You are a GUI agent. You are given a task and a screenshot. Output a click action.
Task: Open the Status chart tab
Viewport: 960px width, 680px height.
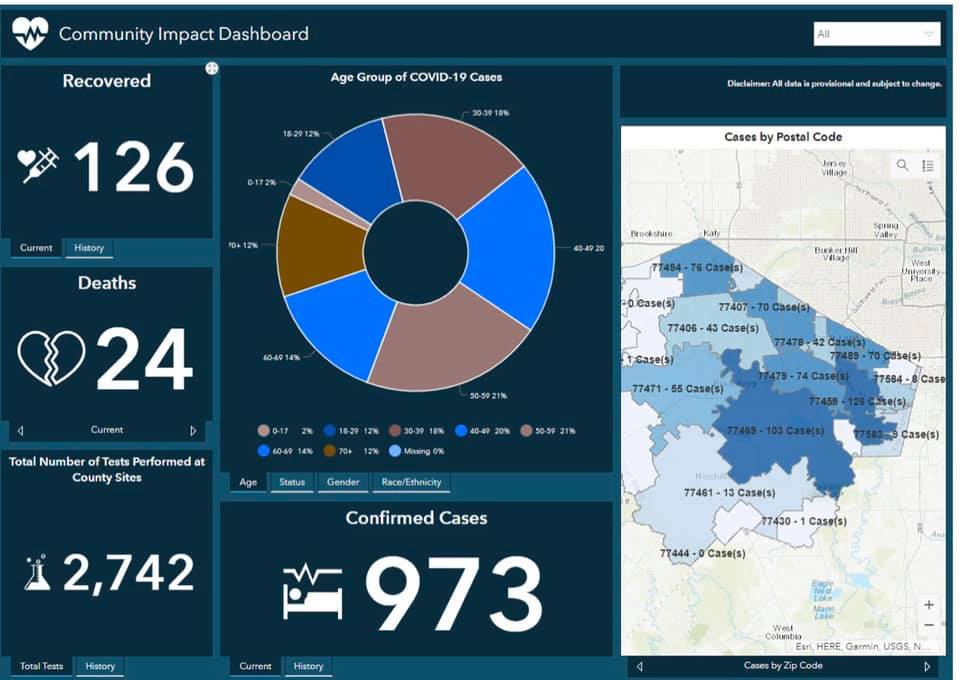point(292,483)
